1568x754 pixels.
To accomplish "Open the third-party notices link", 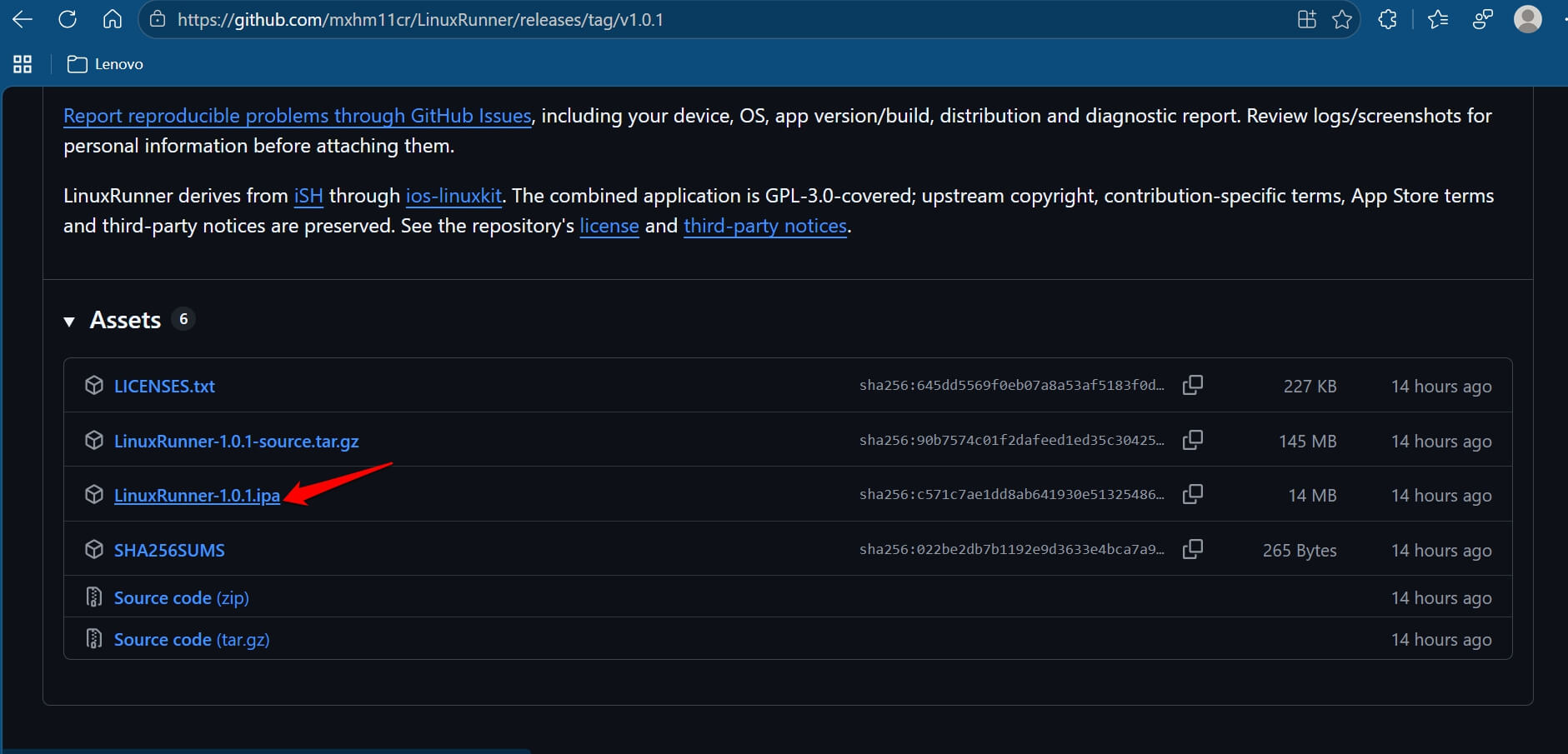I will pyautogui.click(x=765, y=226).
